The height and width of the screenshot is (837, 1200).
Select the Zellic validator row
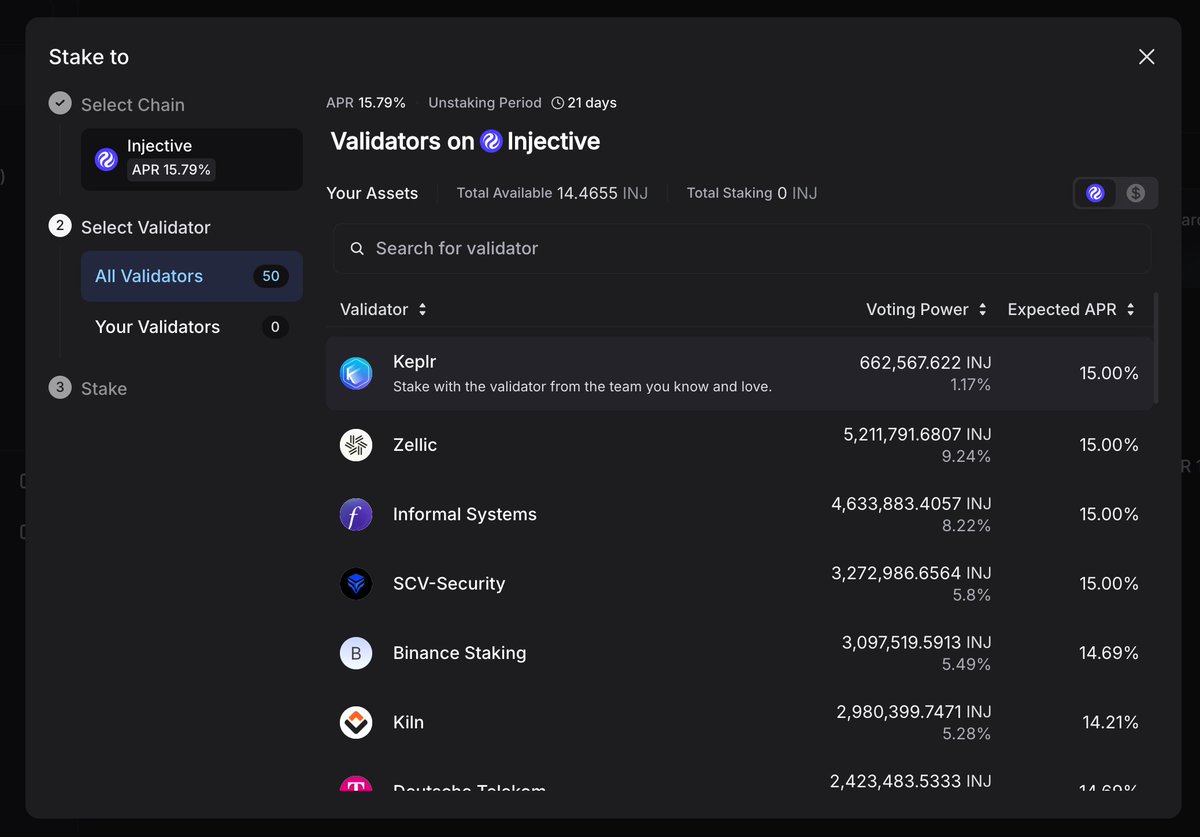(x=739, y=445)
